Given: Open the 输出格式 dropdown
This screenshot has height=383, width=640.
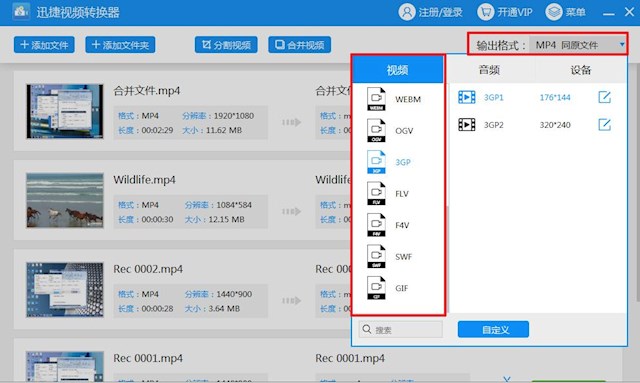Looking at the screenshot, I should pos(578,45).
